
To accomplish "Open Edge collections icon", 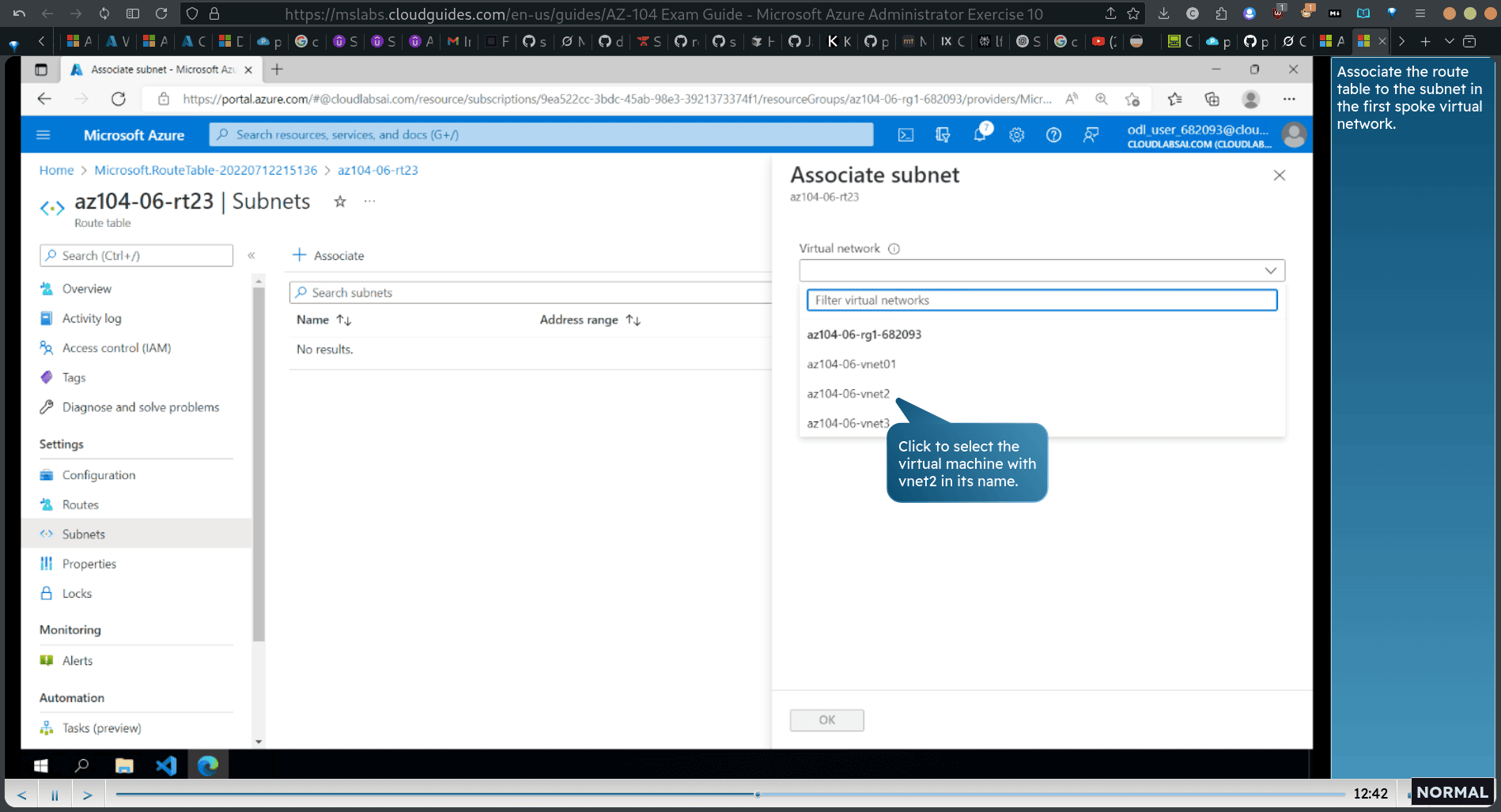I will coord(1212,99).
